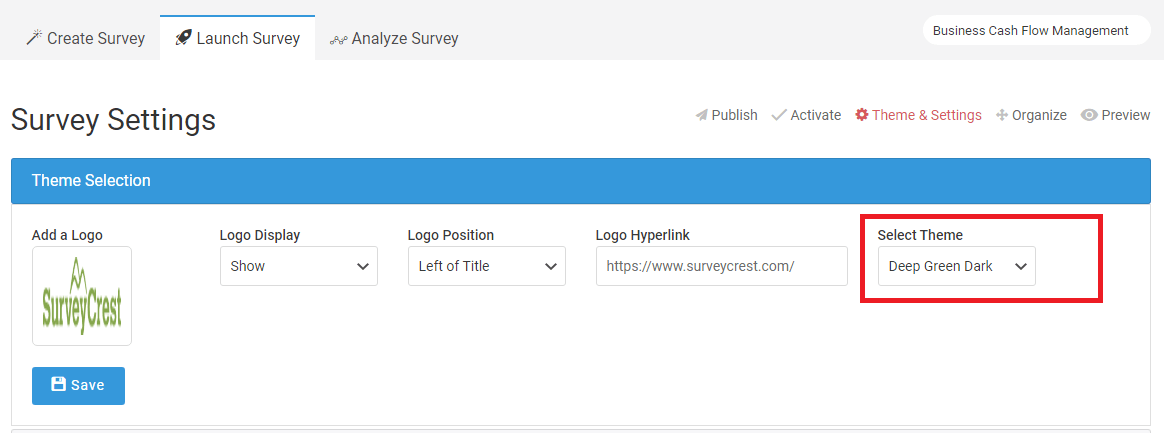Click the checkmark Activate icon
1164x433 pixels.
click(x=779, y=115)
